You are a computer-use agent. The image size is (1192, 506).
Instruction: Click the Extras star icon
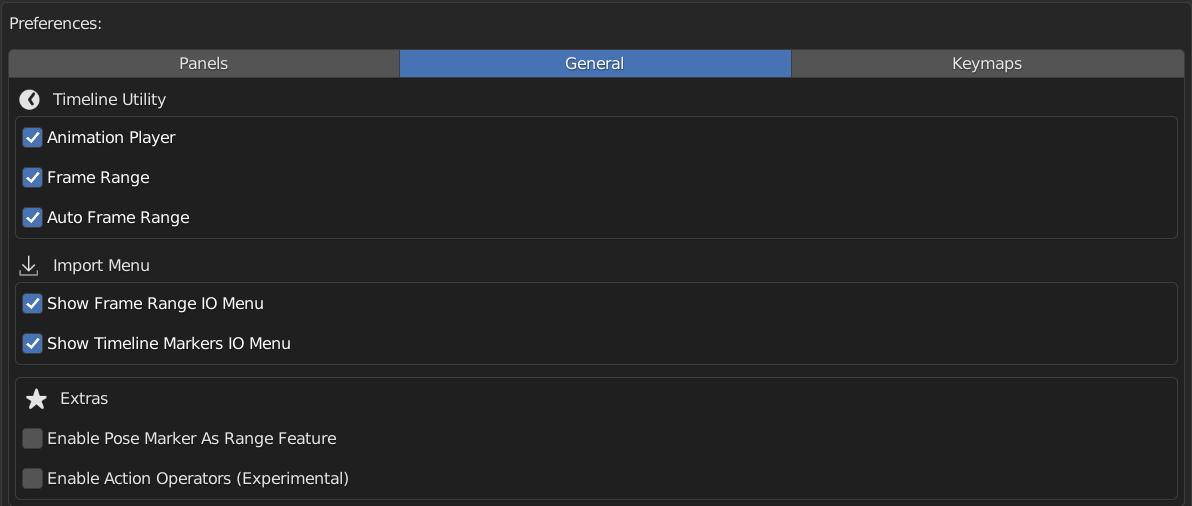click(36, 399)
